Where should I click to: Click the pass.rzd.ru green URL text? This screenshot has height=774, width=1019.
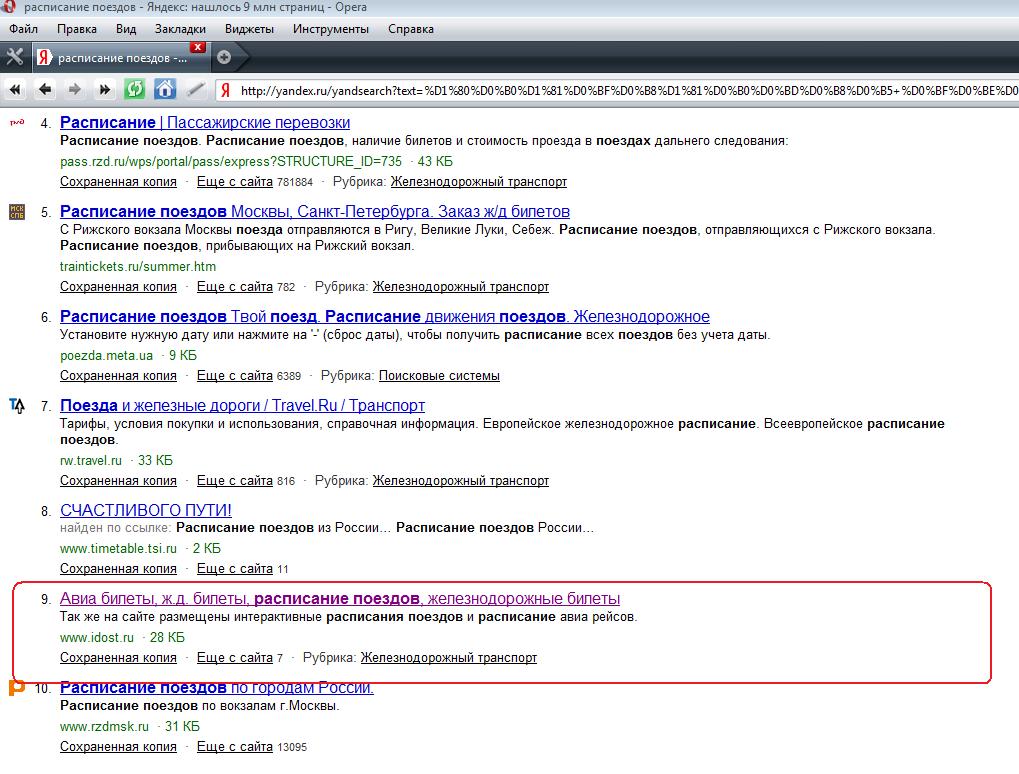(x=231, y=161)
